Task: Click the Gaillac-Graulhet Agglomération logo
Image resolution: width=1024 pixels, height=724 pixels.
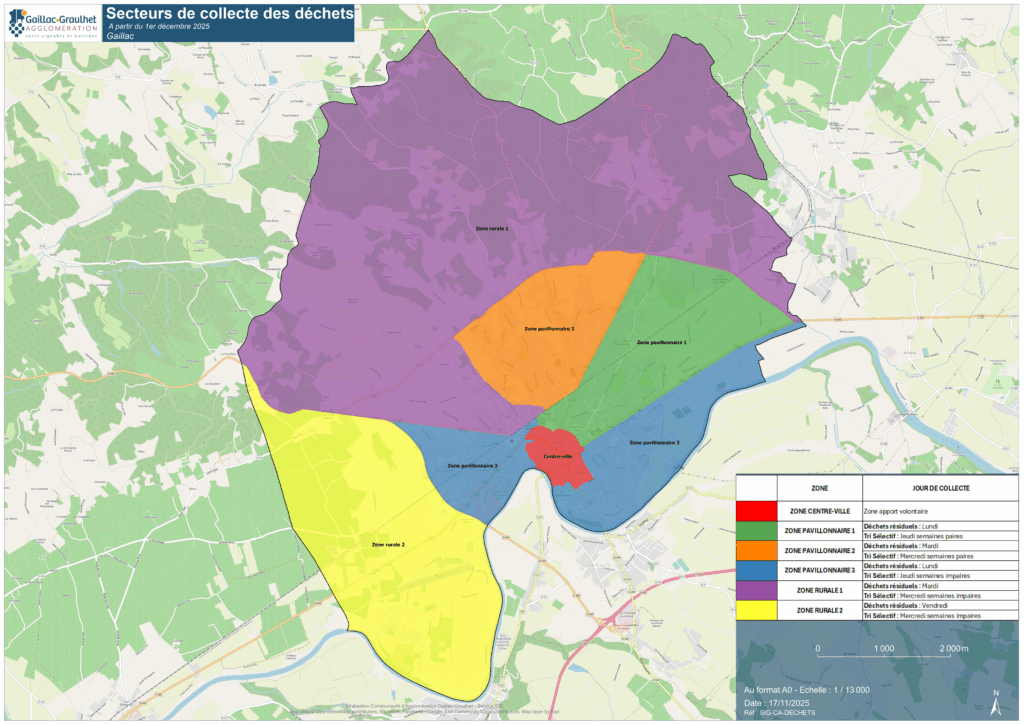Action: (x=53, y=22)
